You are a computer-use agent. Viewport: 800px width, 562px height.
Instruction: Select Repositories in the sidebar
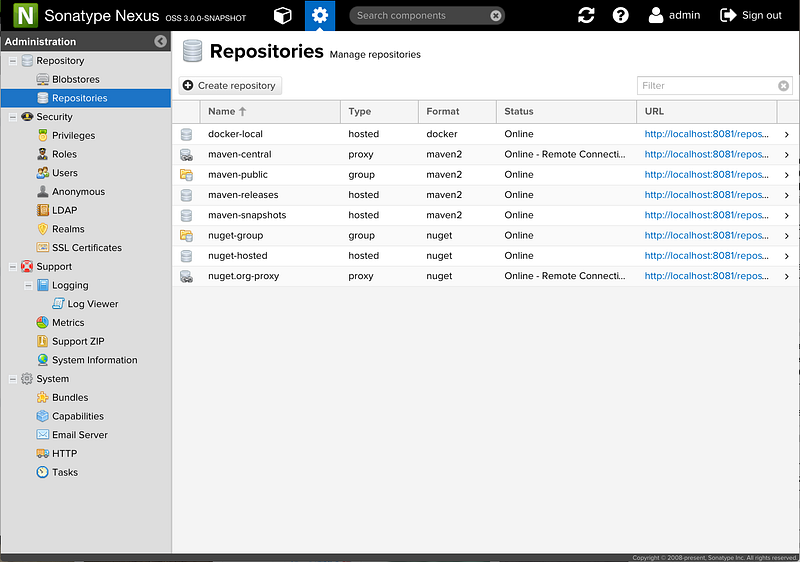86,98
